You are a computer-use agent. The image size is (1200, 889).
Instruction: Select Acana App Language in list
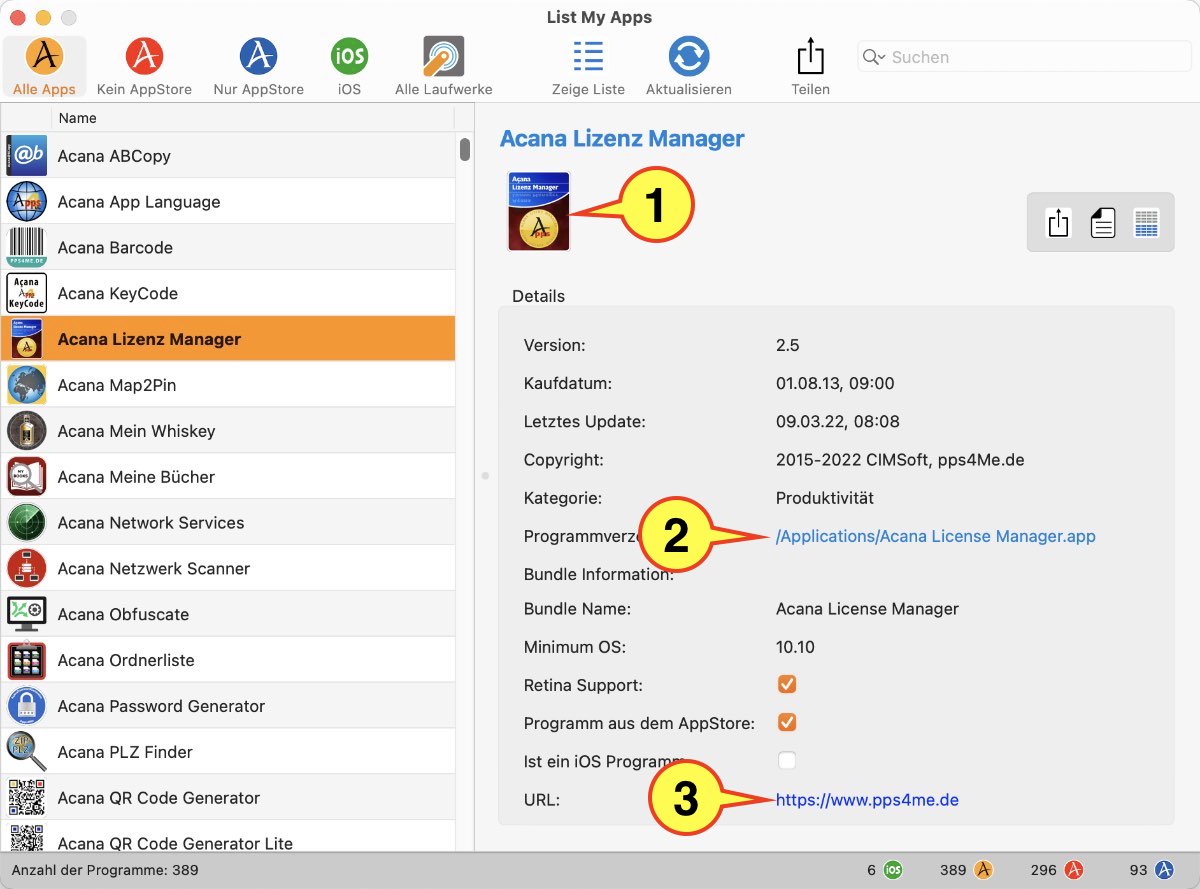(139, 202)
